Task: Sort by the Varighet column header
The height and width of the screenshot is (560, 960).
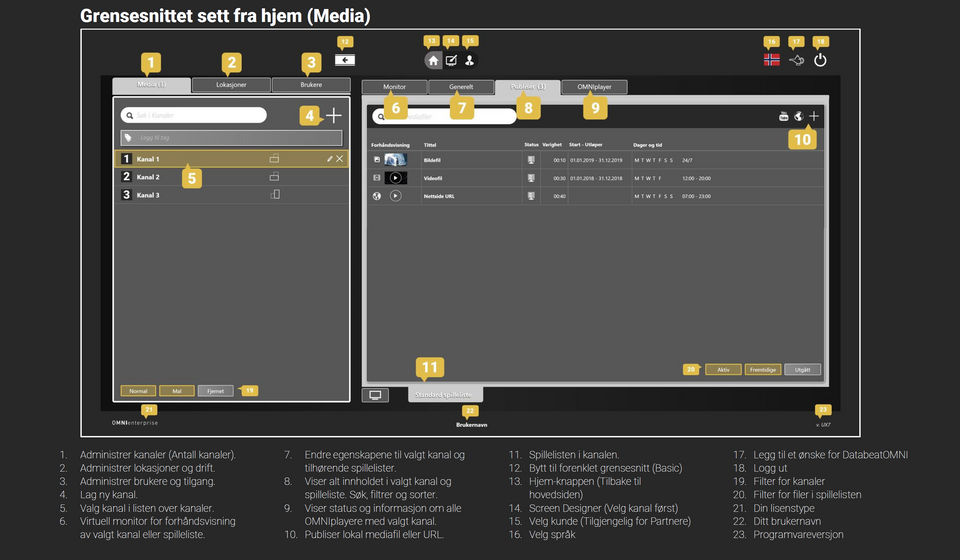Action: coord(552,145)
